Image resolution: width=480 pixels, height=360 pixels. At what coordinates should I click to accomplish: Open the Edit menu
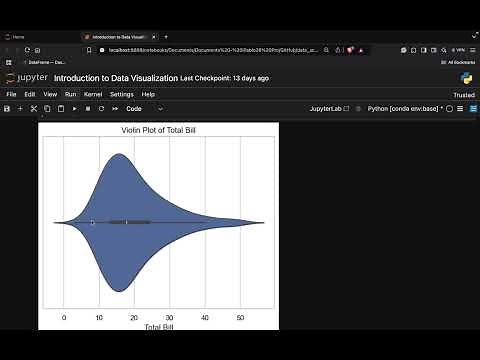click(x=30, y=94)
